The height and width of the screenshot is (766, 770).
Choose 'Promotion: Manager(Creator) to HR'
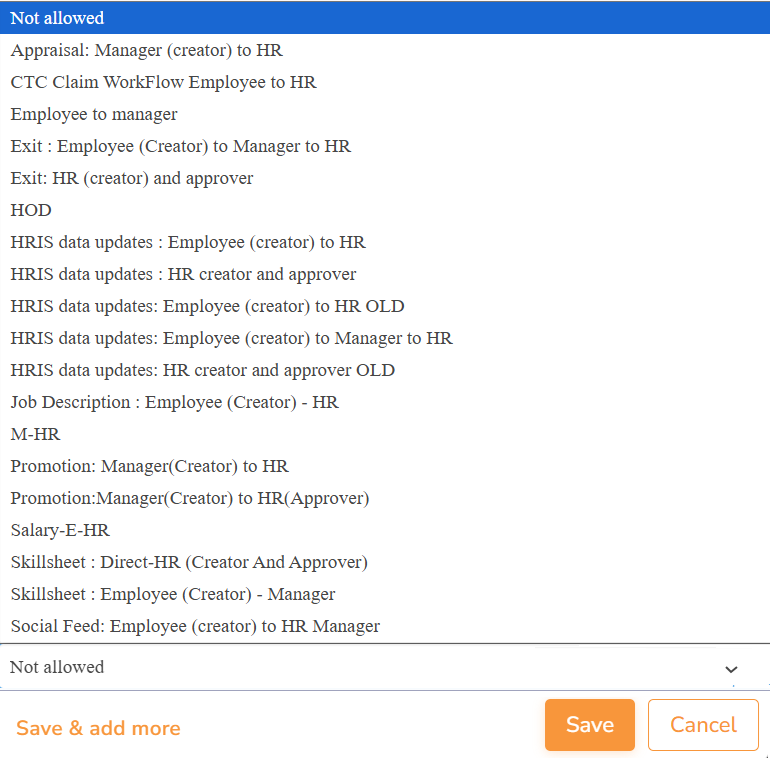[150, 466]
